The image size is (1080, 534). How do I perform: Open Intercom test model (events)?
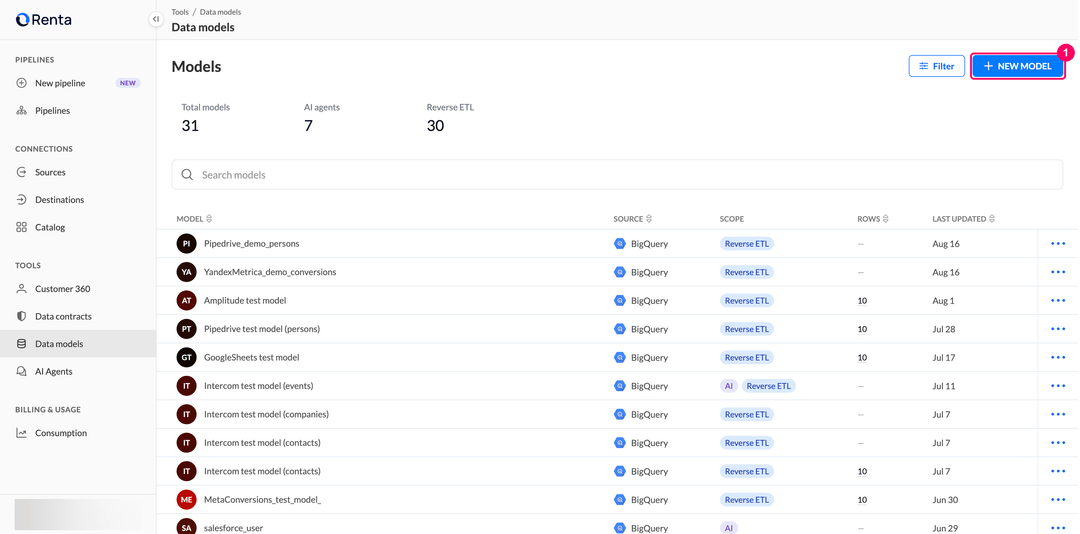pos(258,386)
